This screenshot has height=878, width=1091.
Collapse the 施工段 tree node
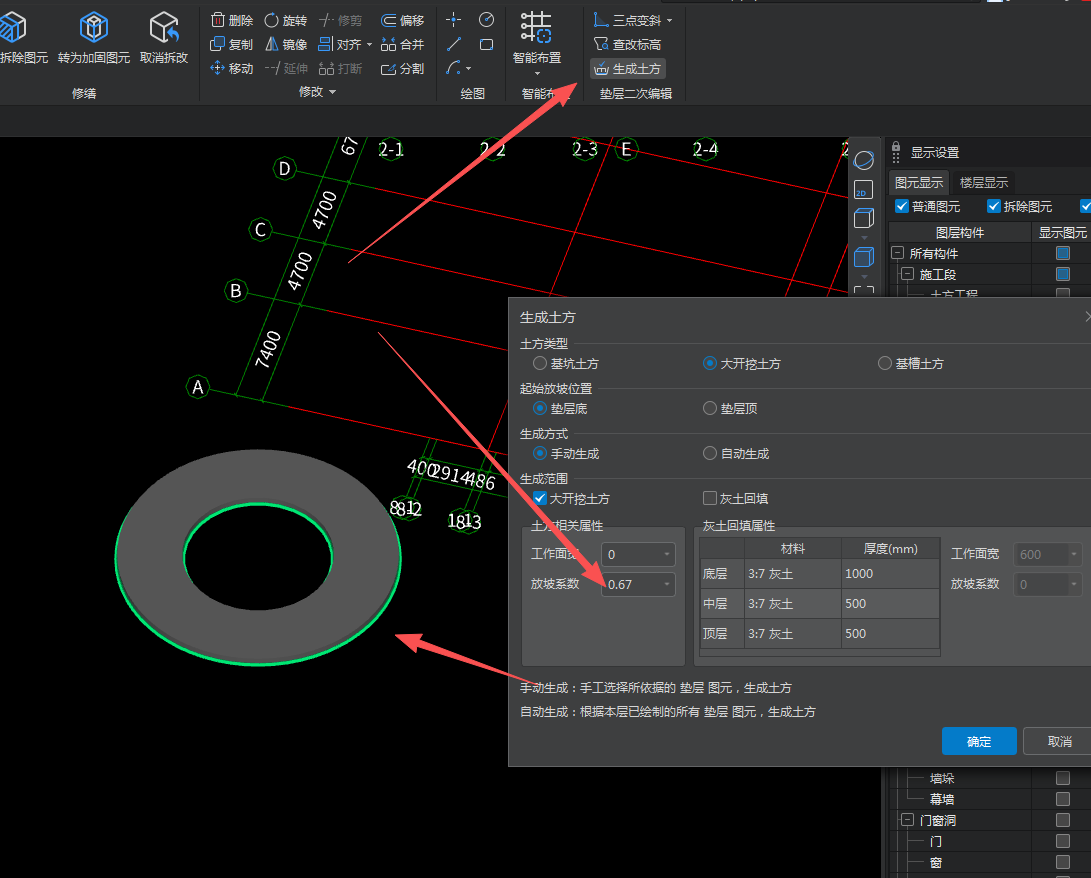[x=907, y=274]
